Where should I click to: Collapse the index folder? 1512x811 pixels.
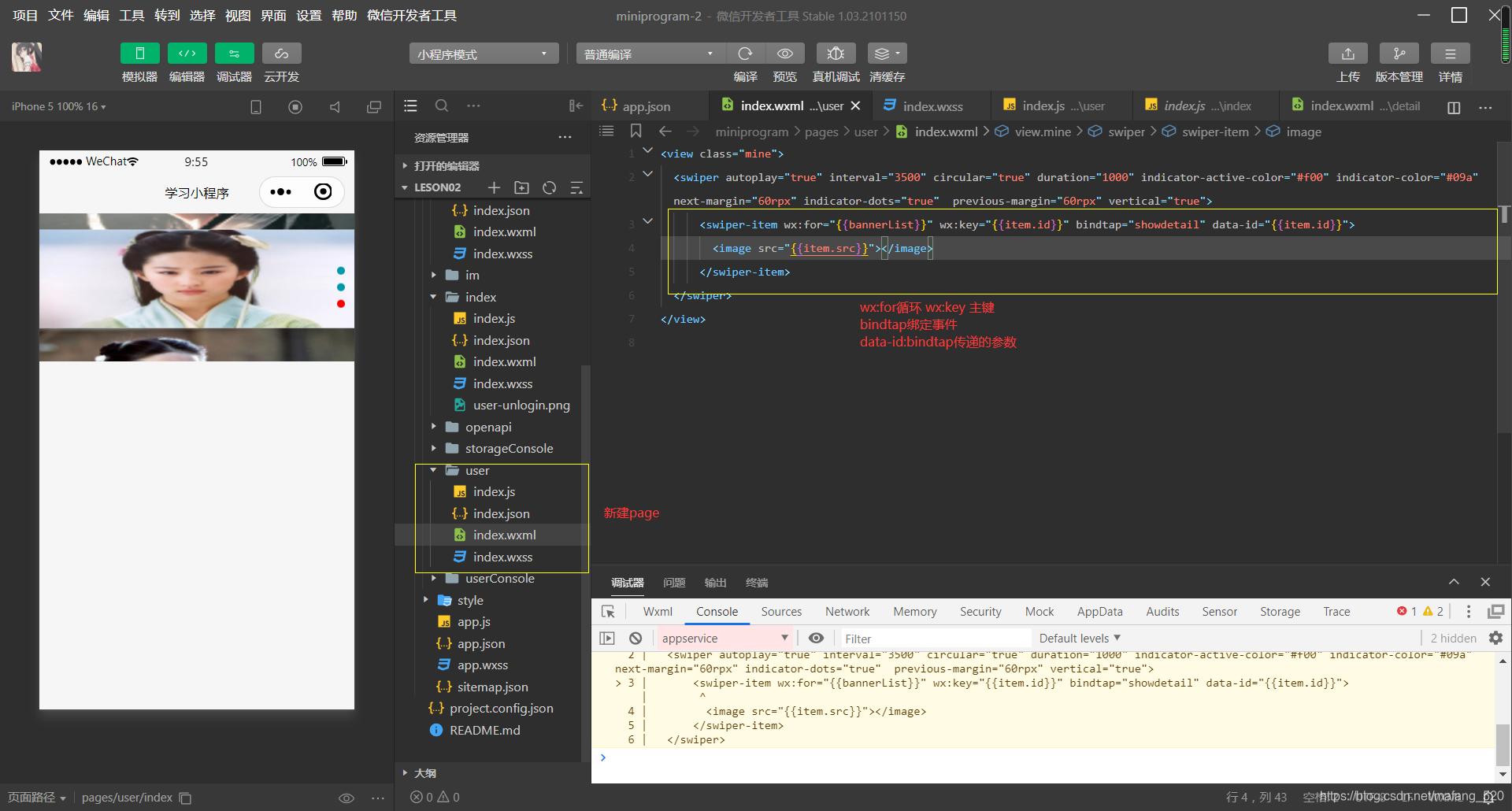[x=433, y=297]
